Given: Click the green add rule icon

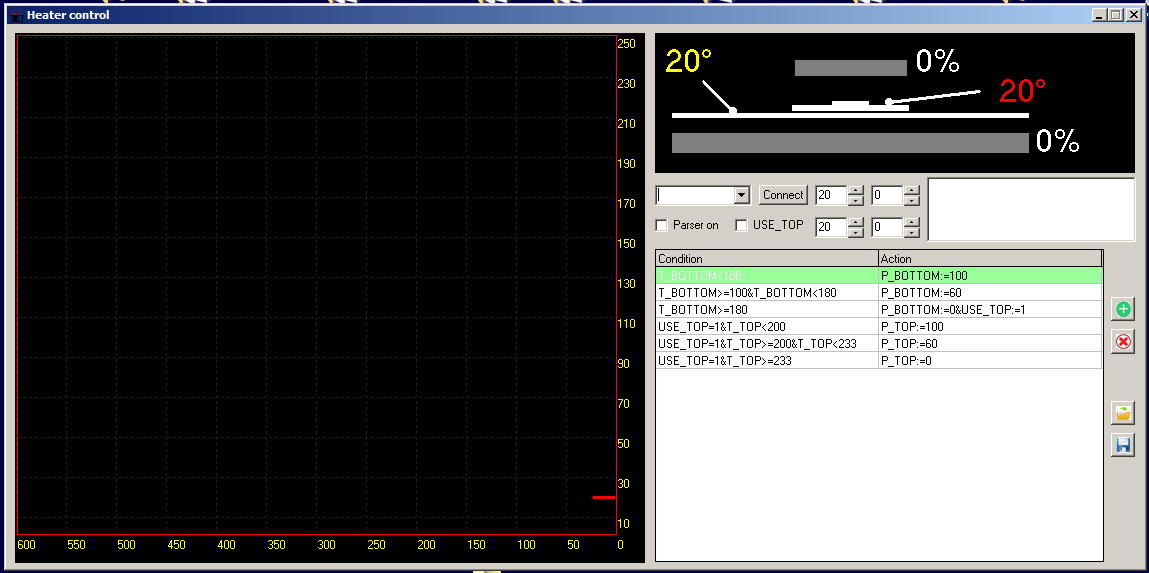Looking at the screenshot, I should (x=1123, y=309).
